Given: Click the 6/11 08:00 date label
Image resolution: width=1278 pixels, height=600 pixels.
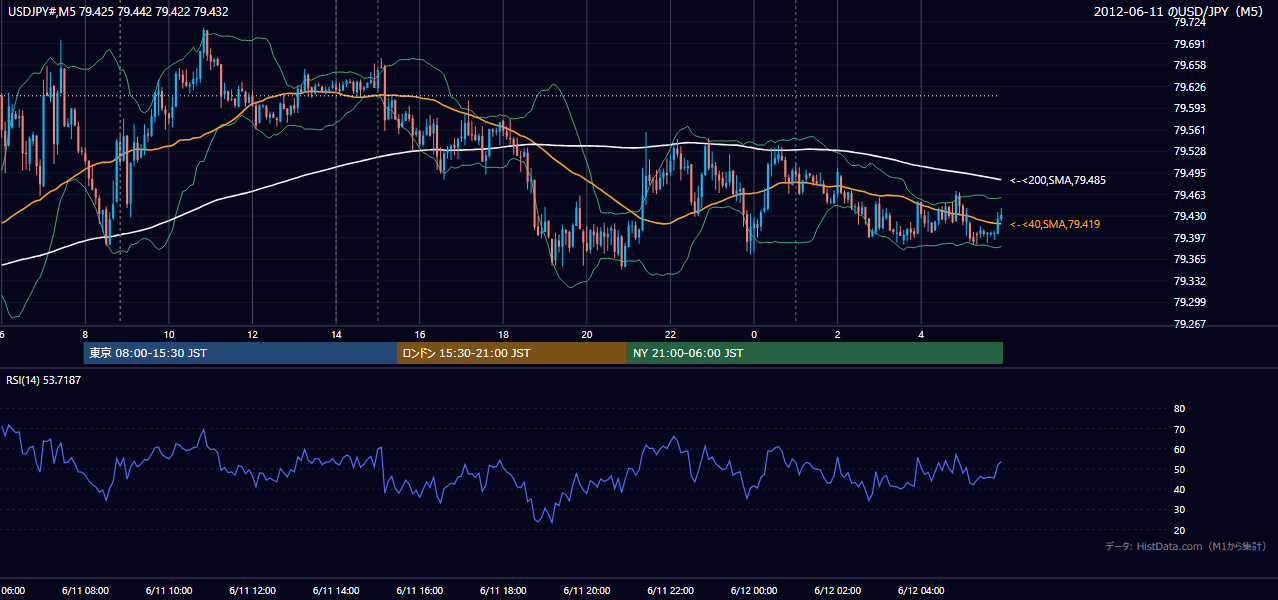Looking at the screenshot, I should click(x=85, y=590).
